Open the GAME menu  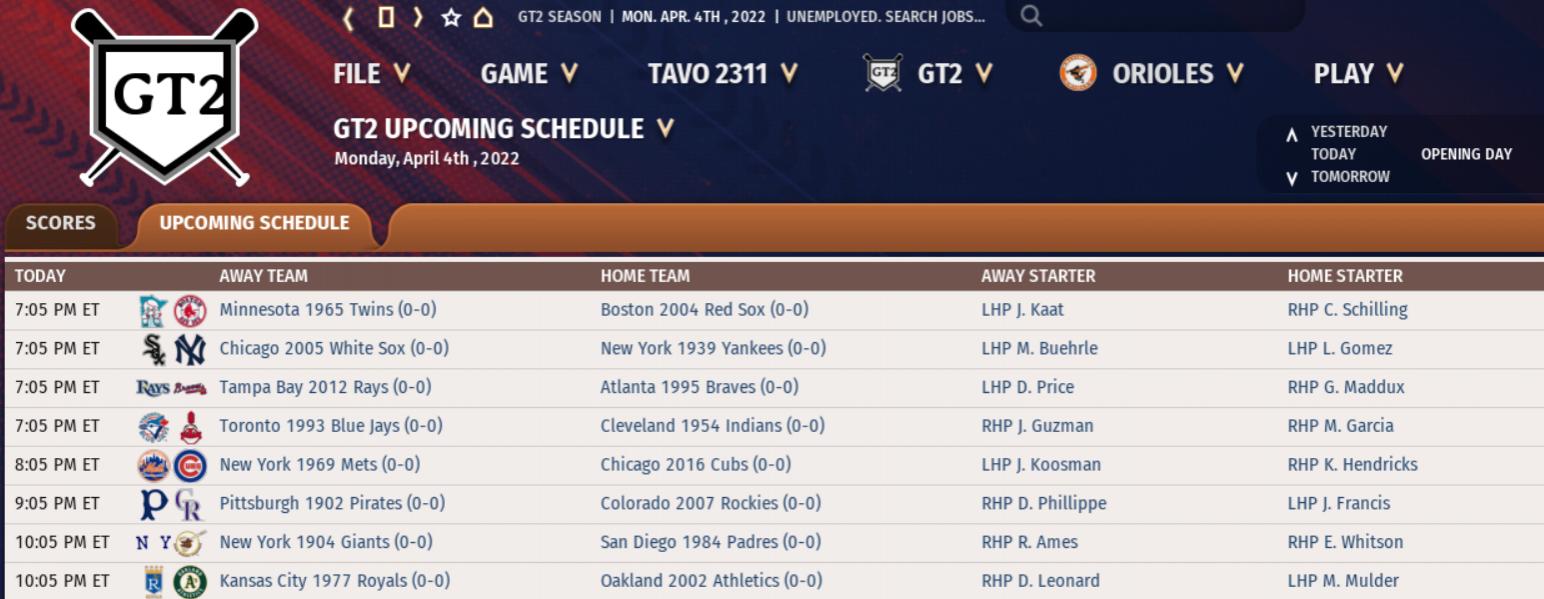(529, 74)
